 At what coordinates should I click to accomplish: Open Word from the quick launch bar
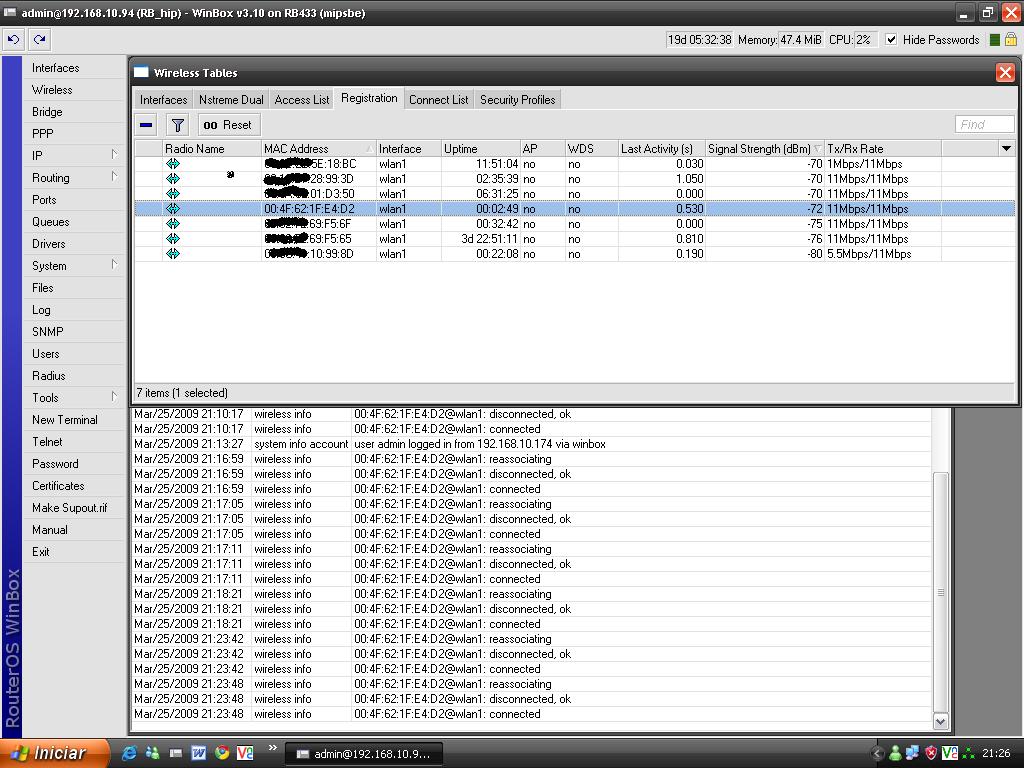(x=199, y=753)
